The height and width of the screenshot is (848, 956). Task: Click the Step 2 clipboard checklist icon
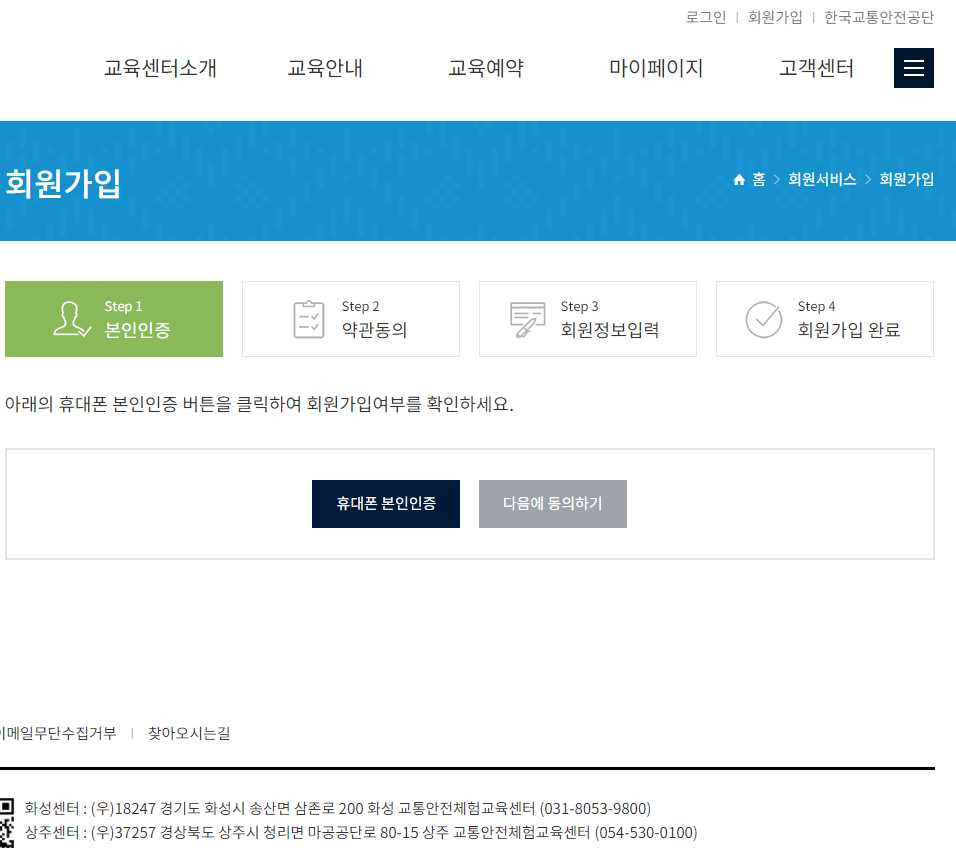(x=309, y=319)
